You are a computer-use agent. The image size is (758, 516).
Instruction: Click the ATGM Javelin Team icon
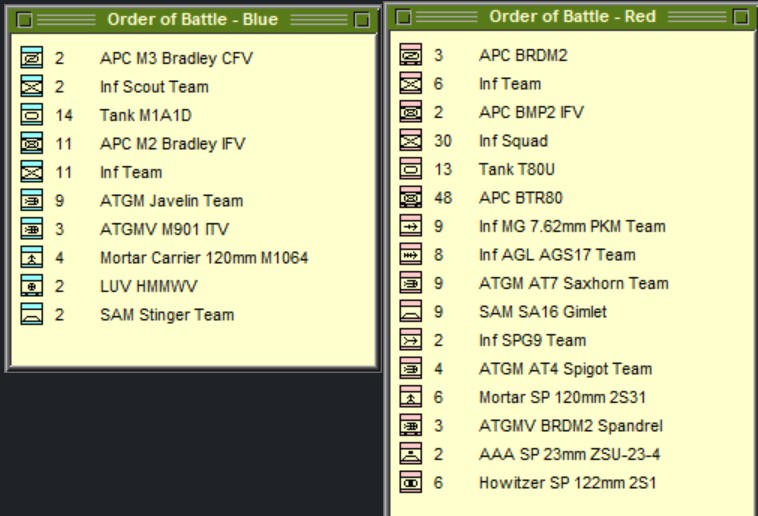pyautogui.click(x=31, y=200)
